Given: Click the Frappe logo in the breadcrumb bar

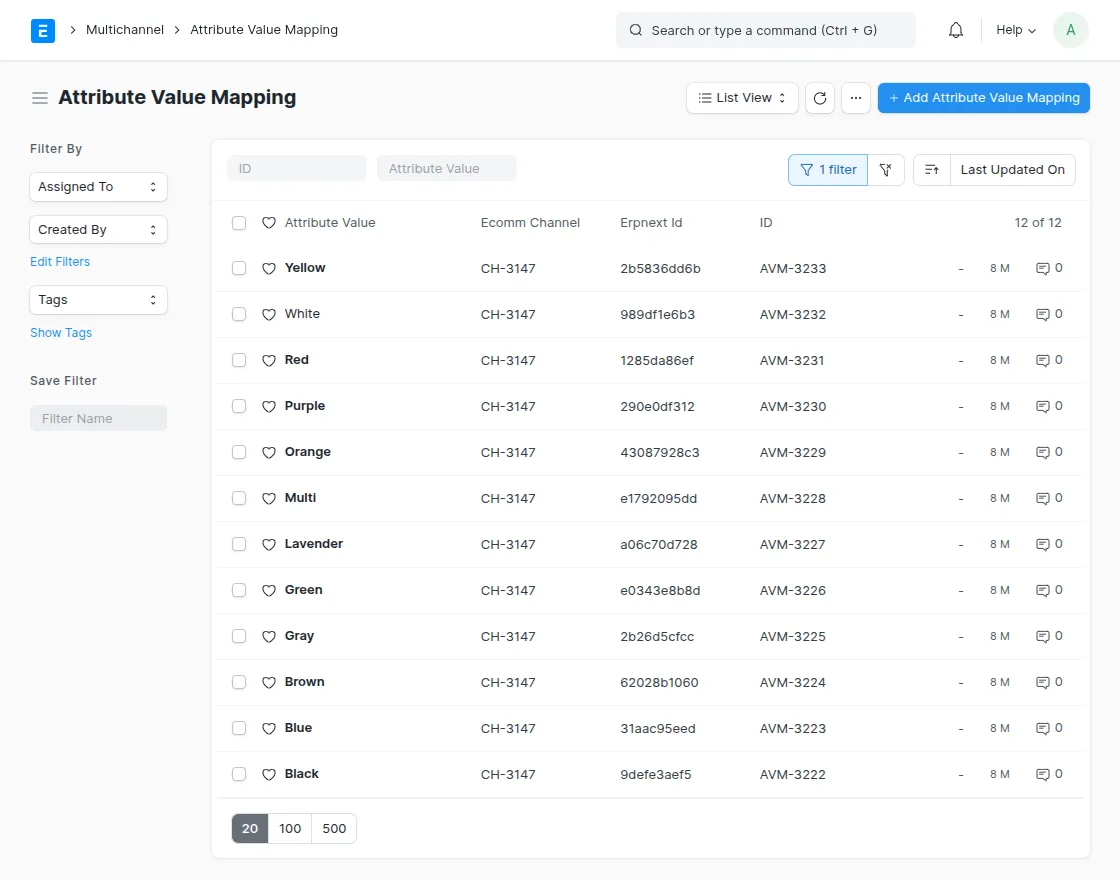Looking at the screenshot, I should click(x=42, y=30).
